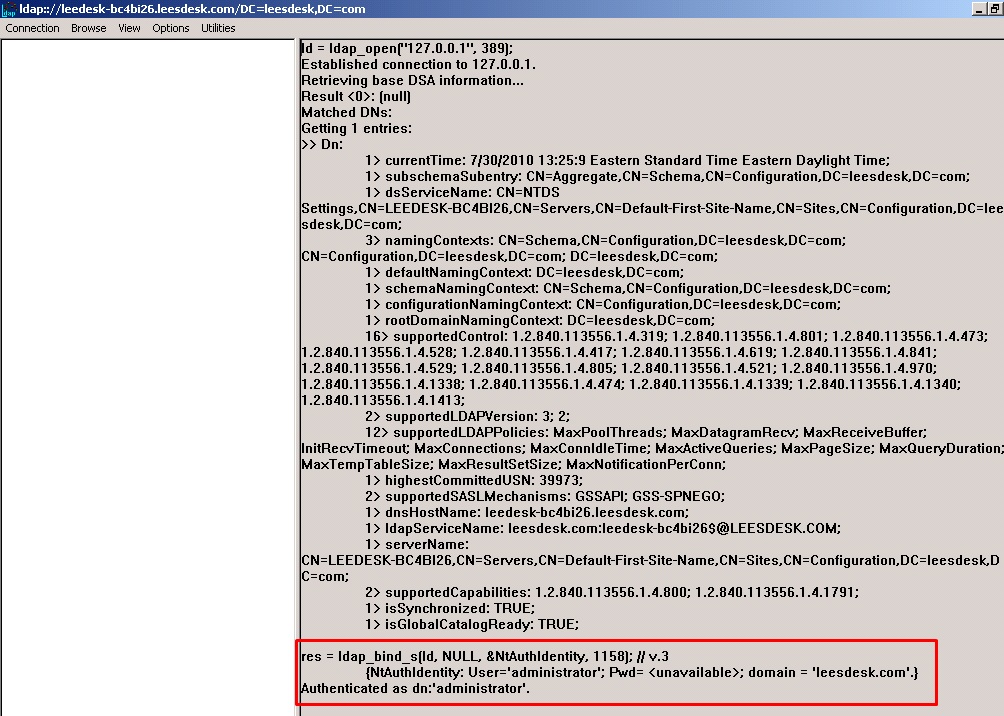Image resolution: width=1004 pixels, height=716 pixels.
Task: Click the subschemaSubentry attribute line
Action: [x=667, y=176]
